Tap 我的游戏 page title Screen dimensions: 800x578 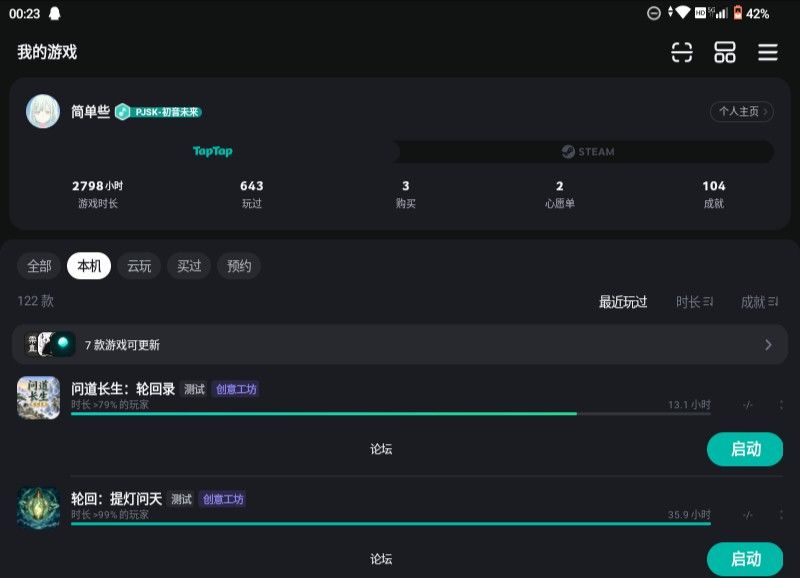(47, 52)
